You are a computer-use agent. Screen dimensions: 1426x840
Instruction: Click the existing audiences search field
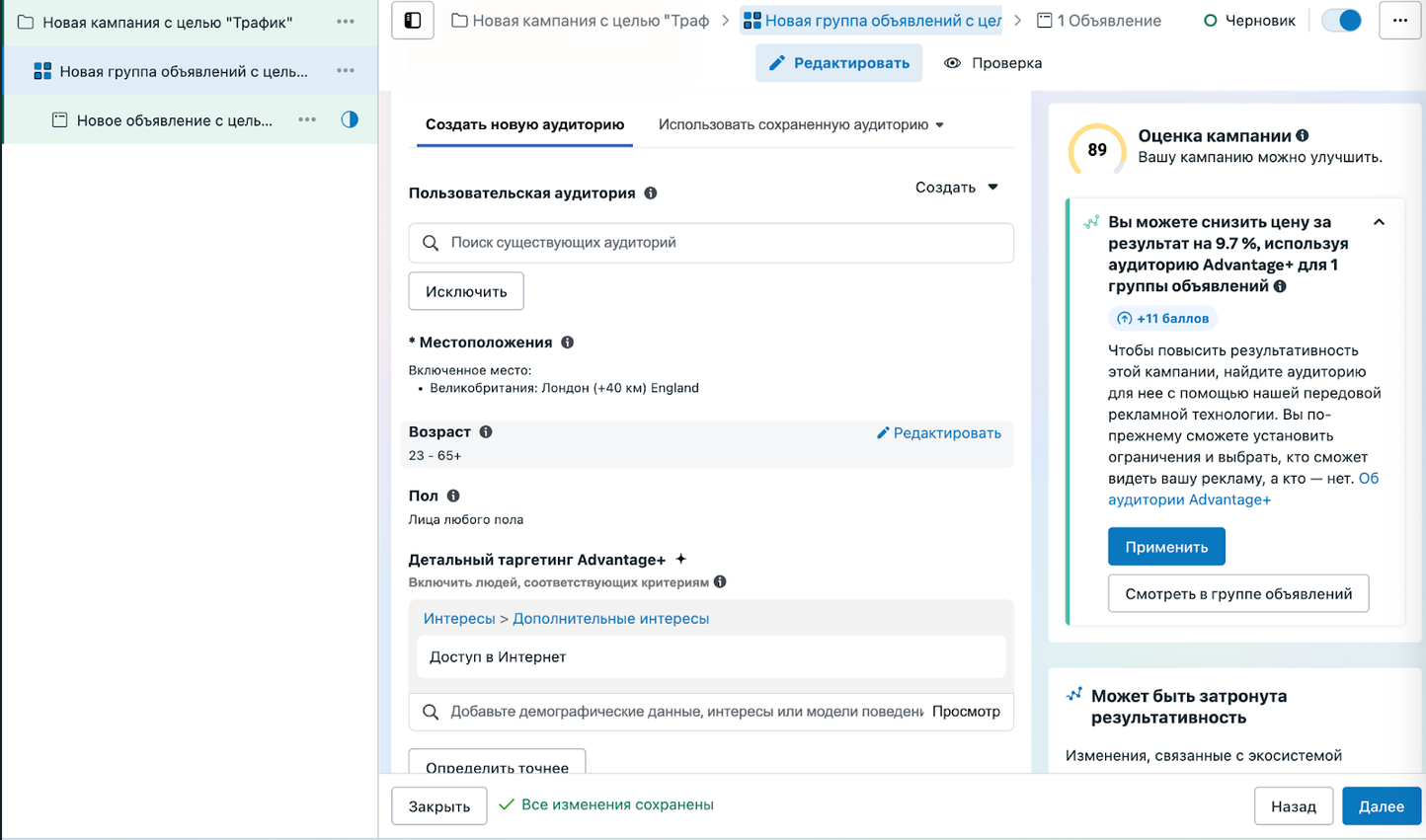point(711,243)
